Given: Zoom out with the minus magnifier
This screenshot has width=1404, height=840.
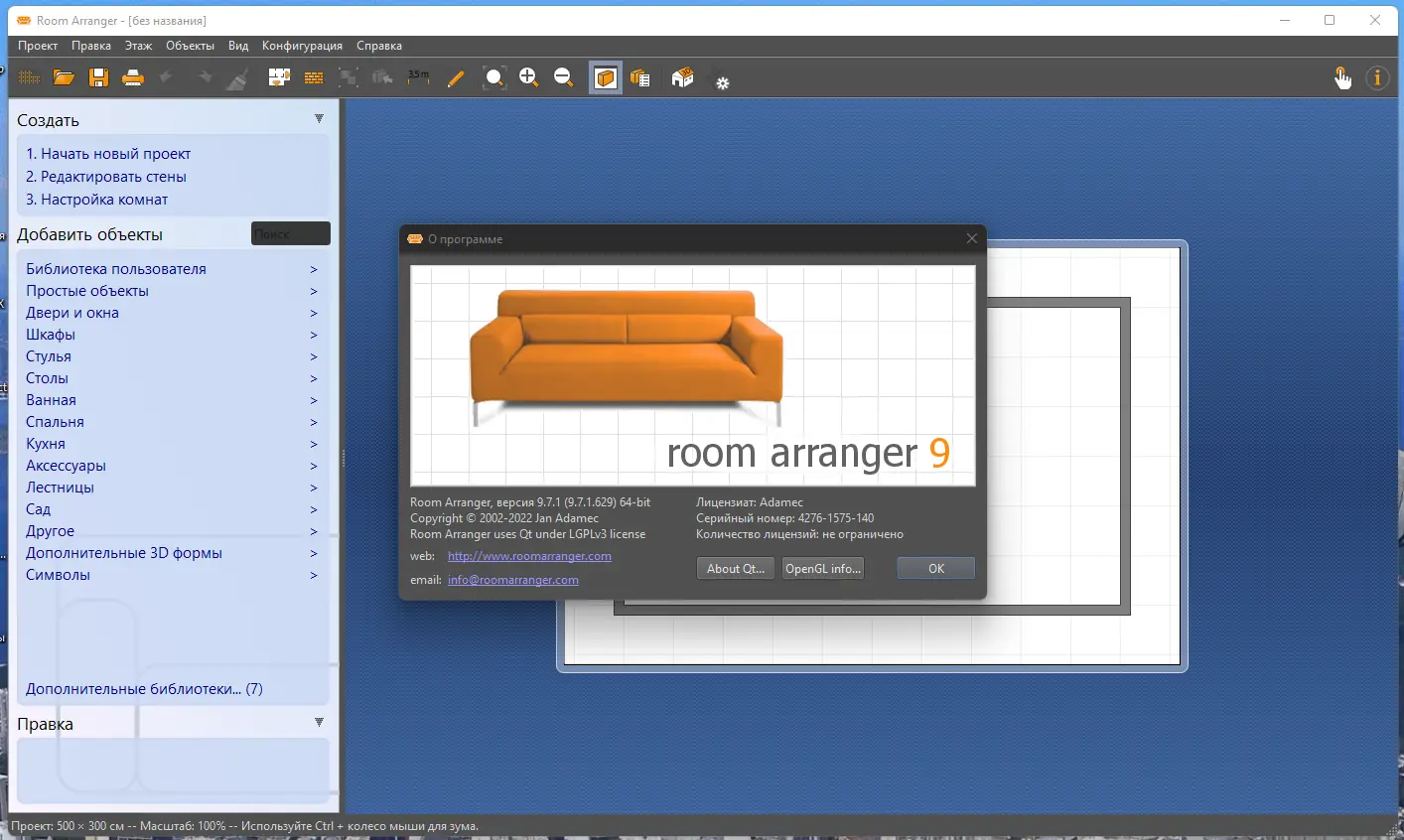Looking at the screenshot, I should [x=563, y=77].
